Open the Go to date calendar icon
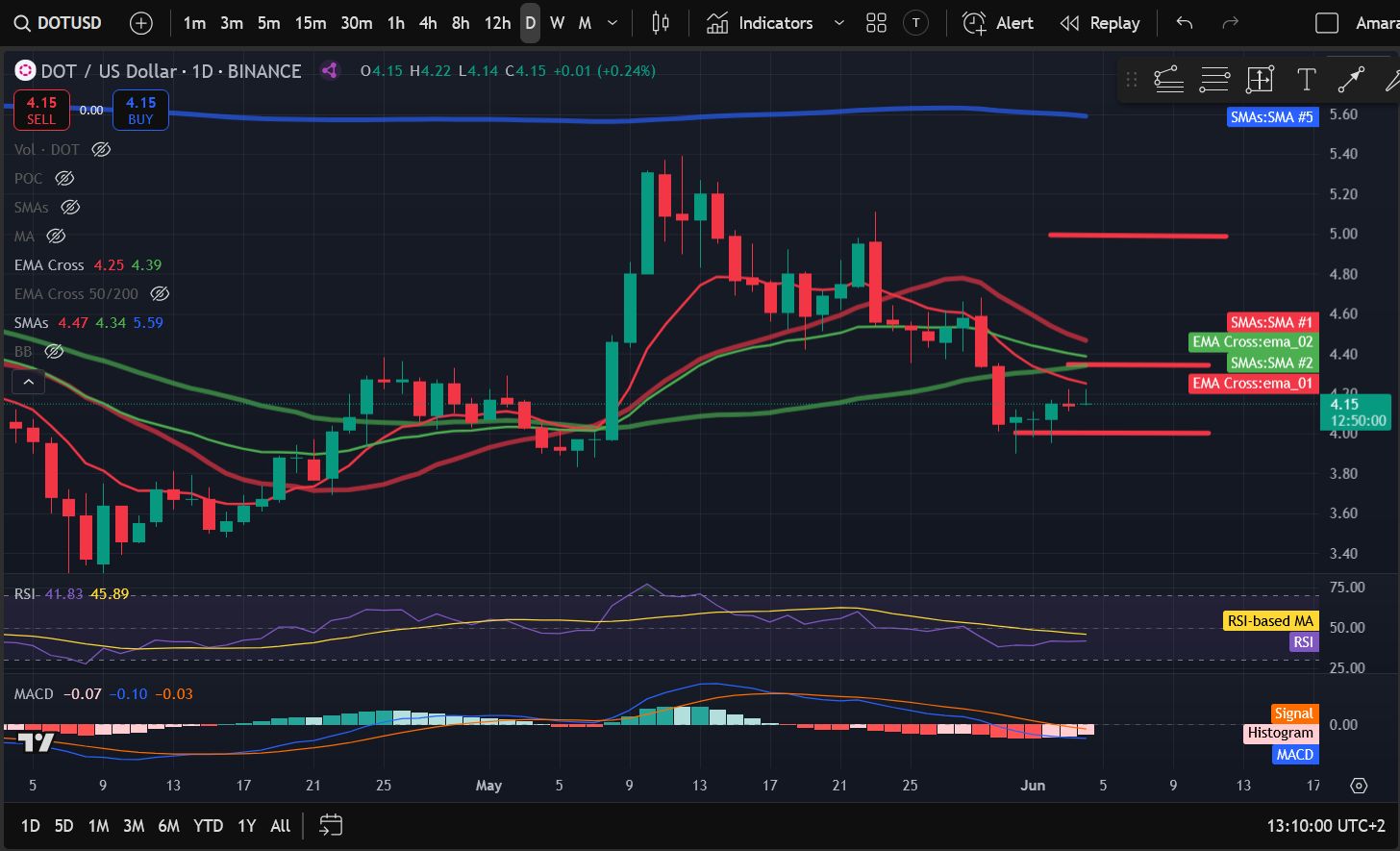Image resolution: width=1400 pixels, height=851 pixels. [x=331, y=825]
